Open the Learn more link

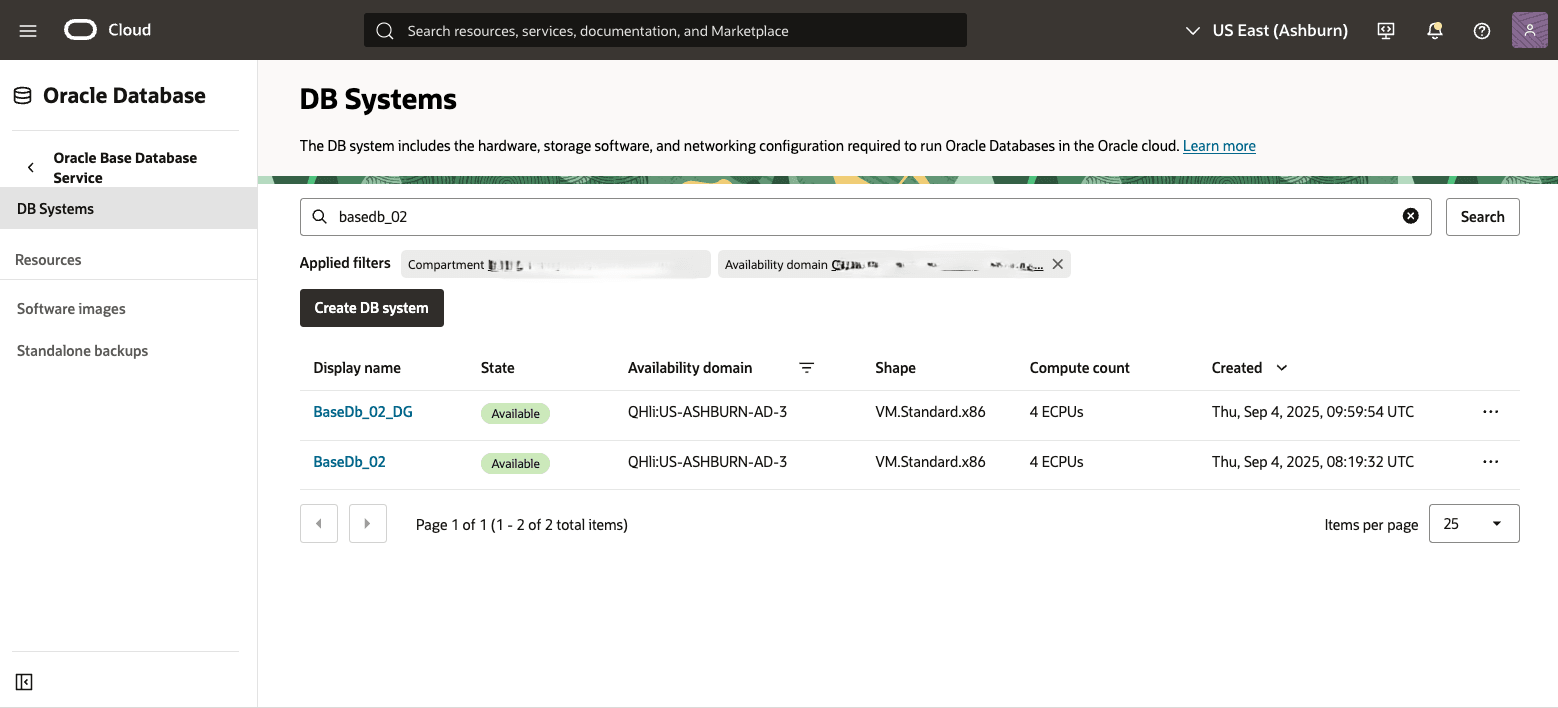1219,145
